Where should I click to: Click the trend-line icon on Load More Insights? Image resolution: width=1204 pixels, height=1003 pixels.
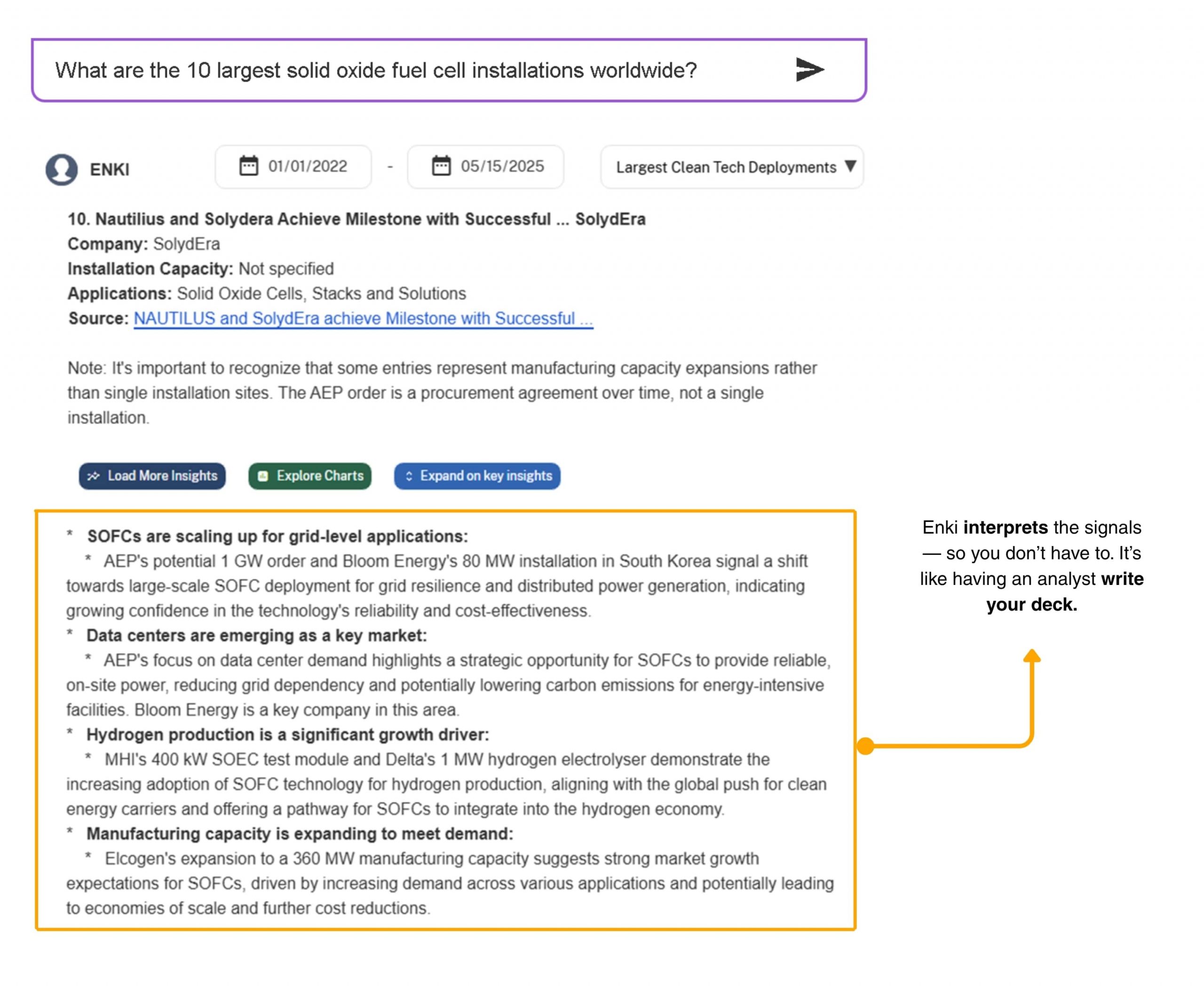click(94, 476)
